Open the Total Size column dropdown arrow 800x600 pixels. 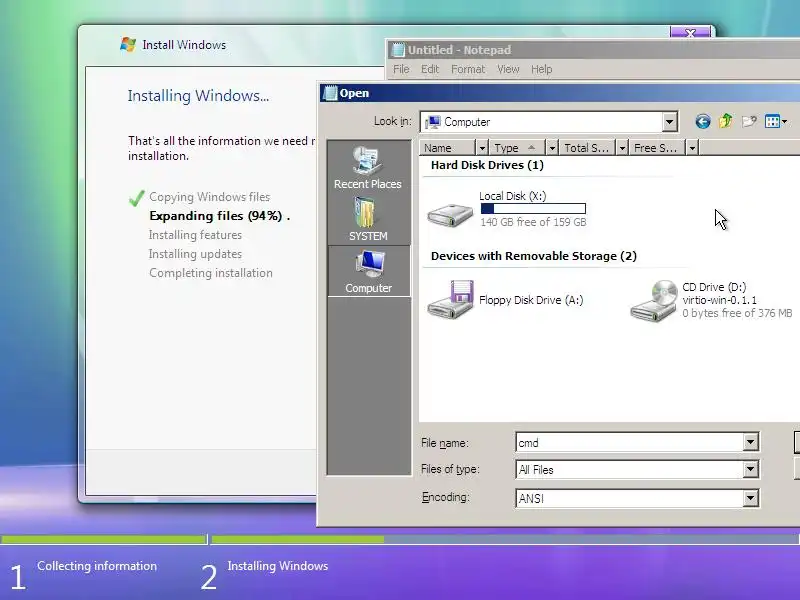[622, 148]
